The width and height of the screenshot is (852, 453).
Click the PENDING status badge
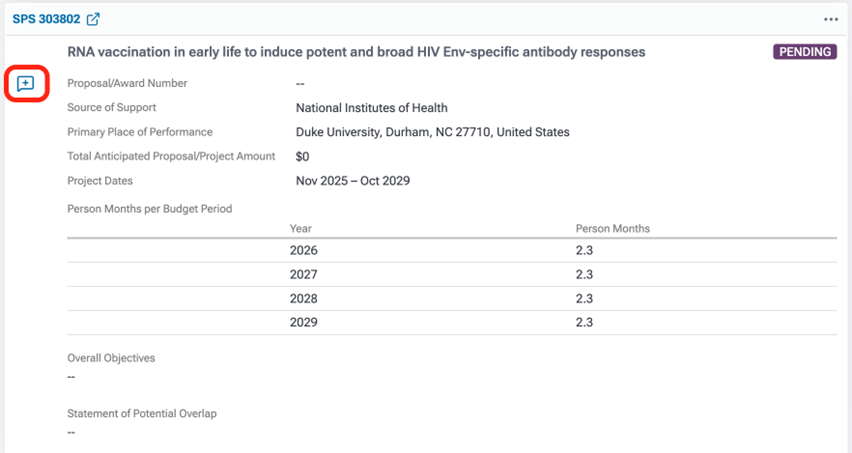[x=804, y=52]
